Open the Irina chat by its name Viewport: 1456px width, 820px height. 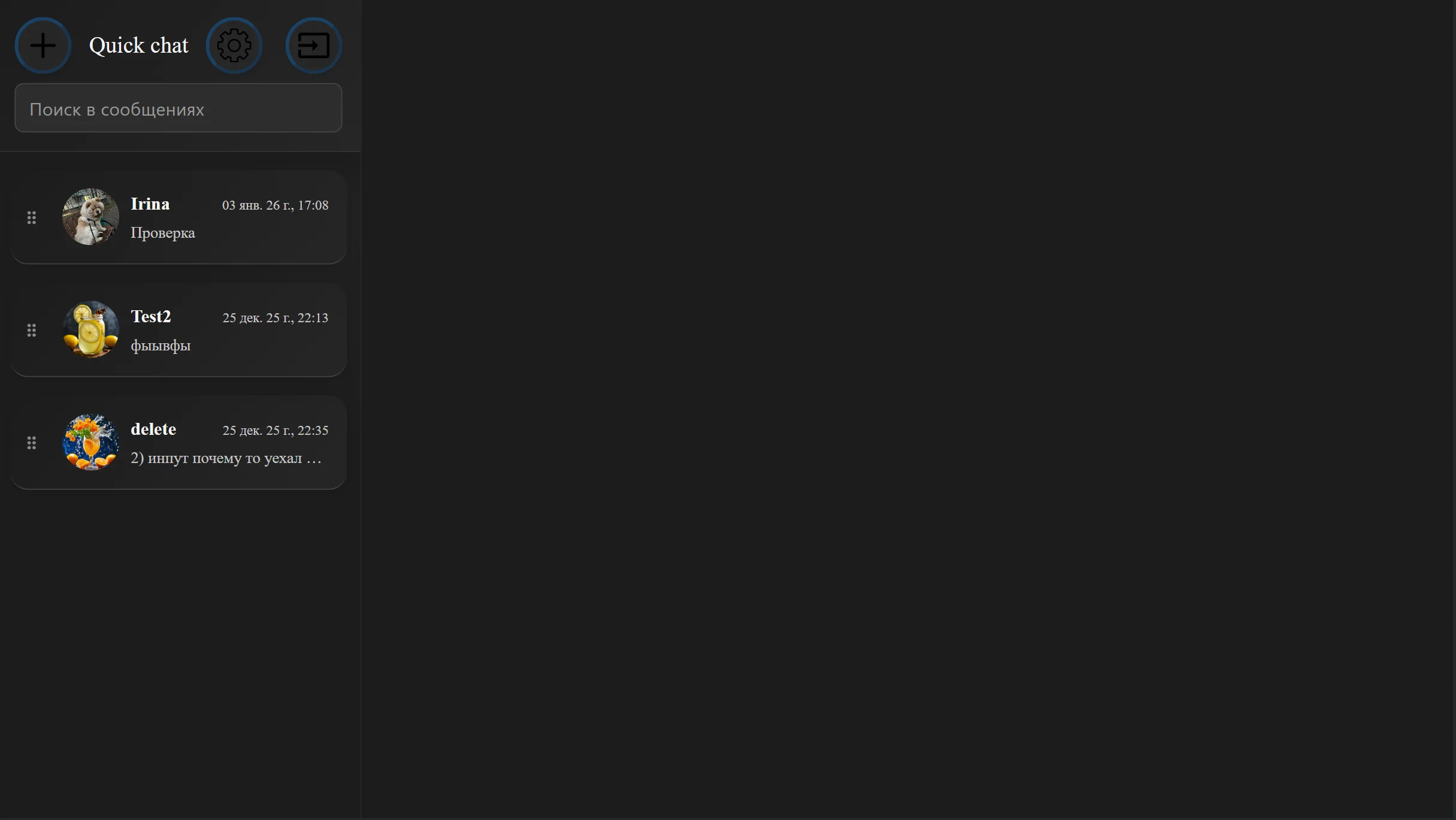click(150, 204)
